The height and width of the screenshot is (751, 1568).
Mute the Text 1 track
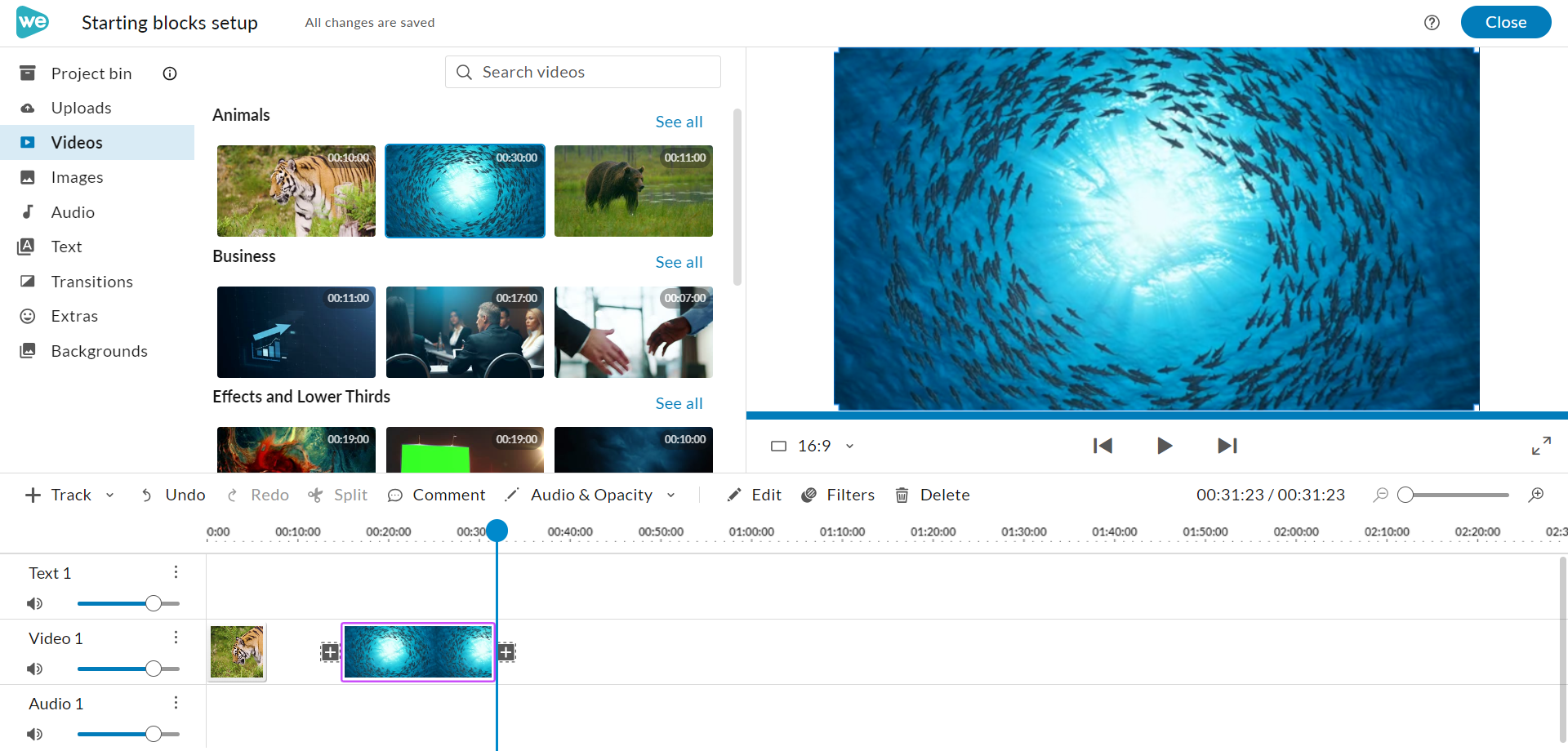[x=34, y=603]
